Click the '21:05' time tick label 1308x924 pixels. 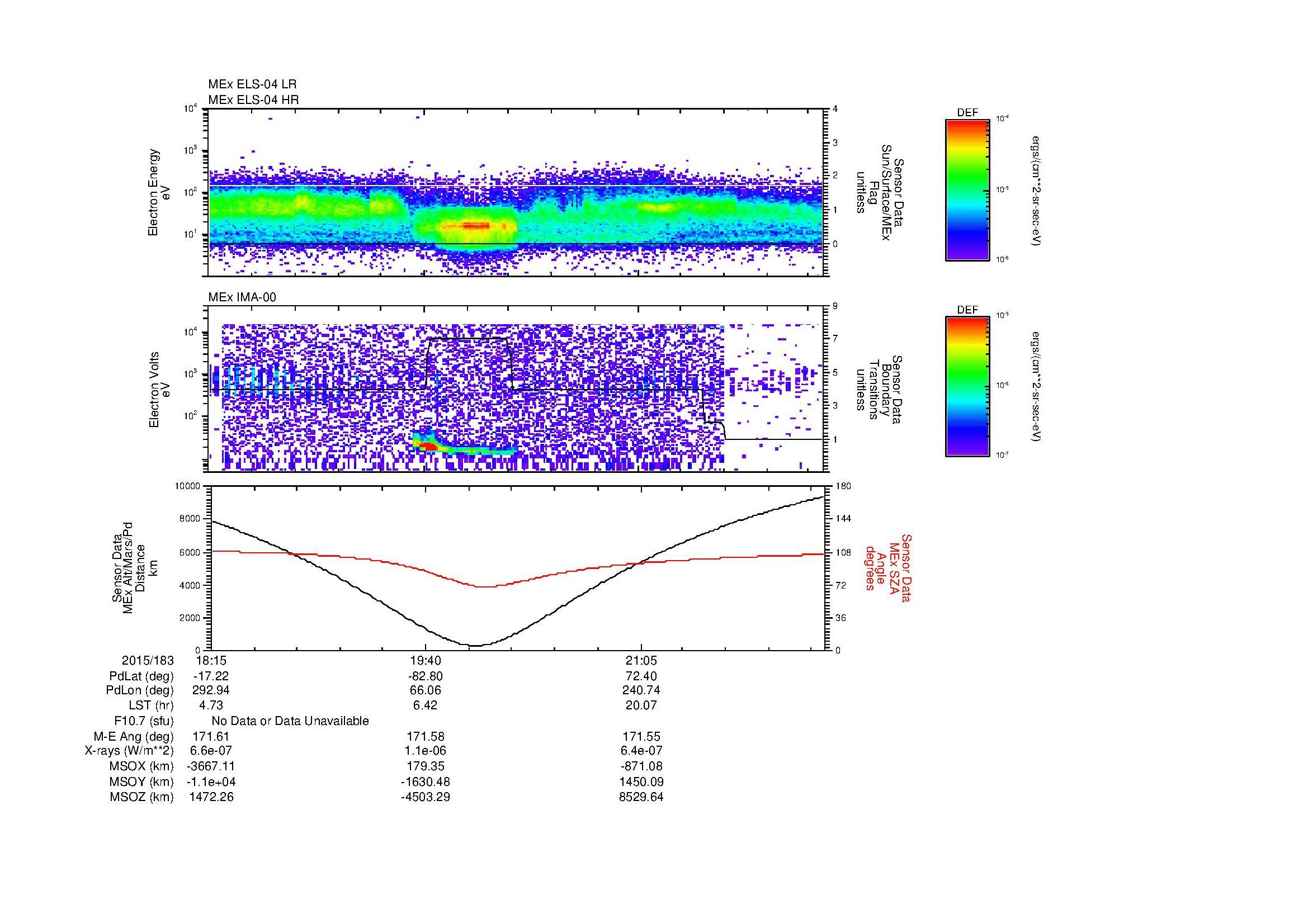[641, 660]
